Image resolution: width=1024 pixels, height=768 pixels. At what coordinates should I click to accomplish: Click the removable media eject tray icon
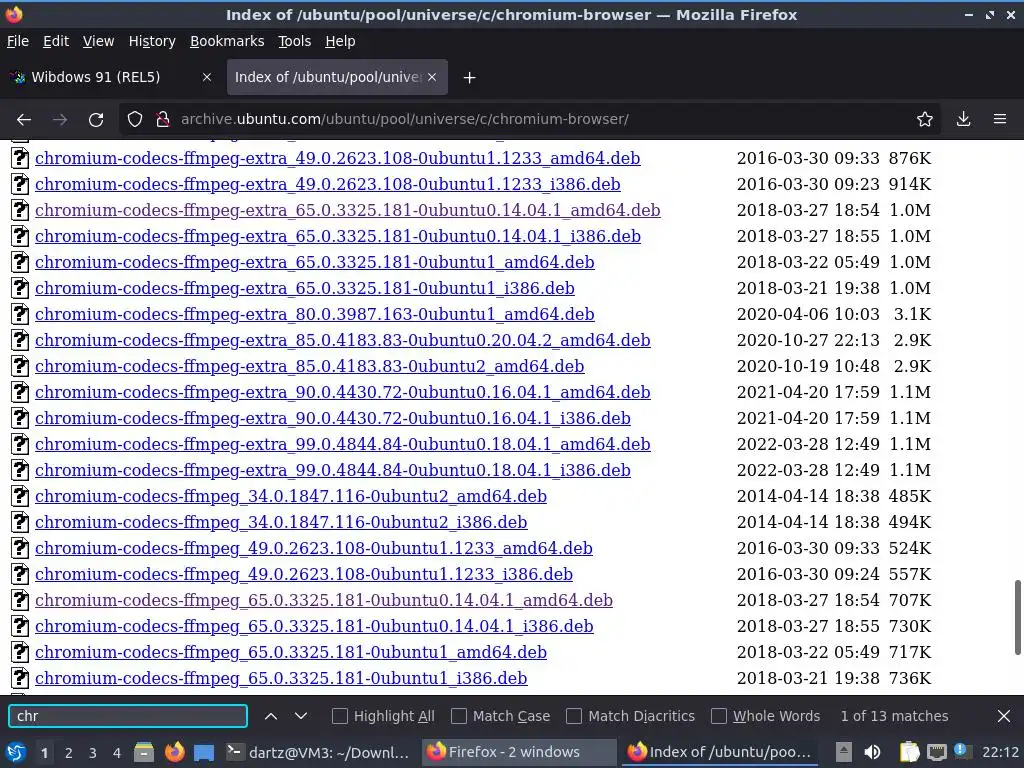(x=843, y=752)
